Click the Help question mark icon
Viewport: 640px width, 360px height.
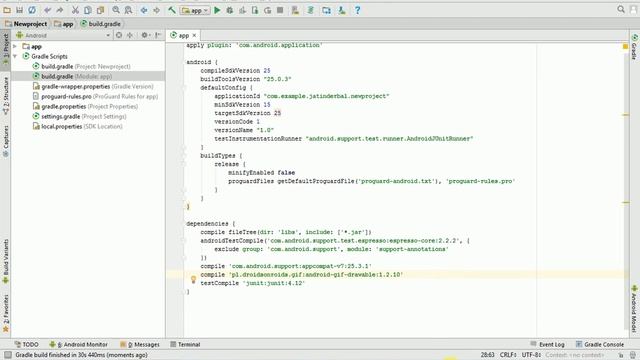click(x=357, y=10)
